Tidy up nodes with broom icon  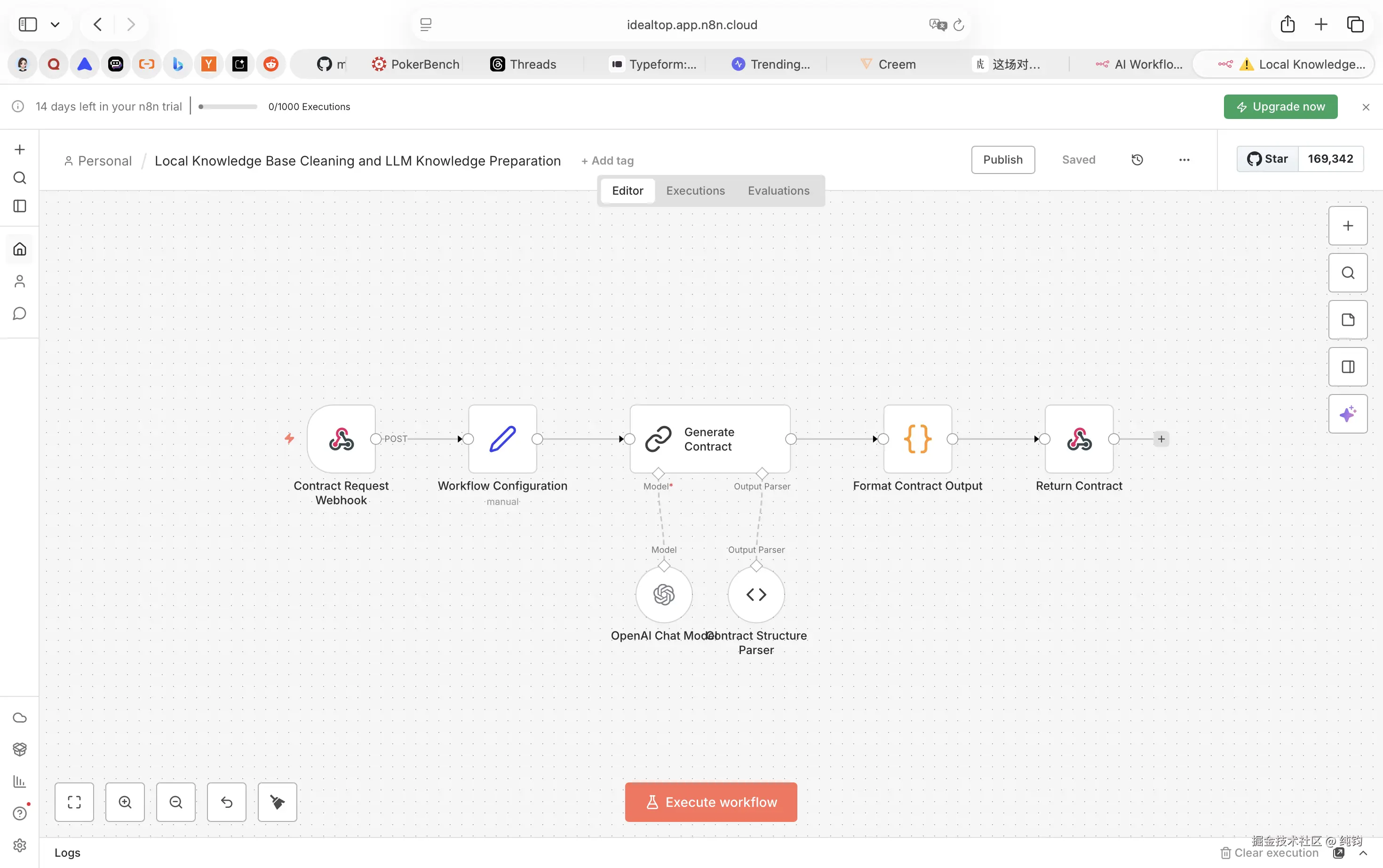277,802
